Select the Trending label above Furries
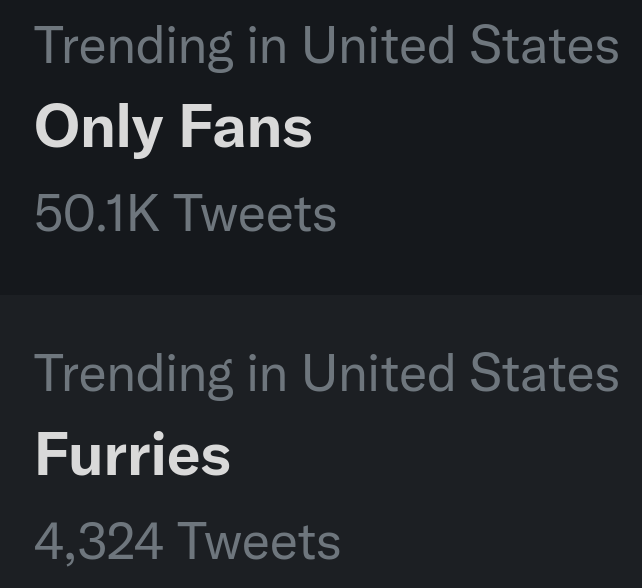The height and width of the screenshot is (588, 642). point(326,373)
